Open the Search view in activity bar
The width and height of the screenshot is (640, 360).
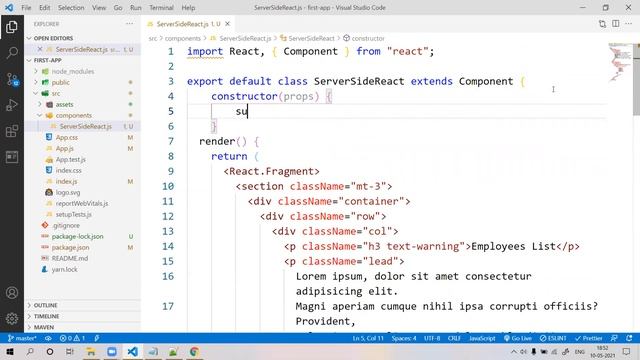click(x=12, y=53)
